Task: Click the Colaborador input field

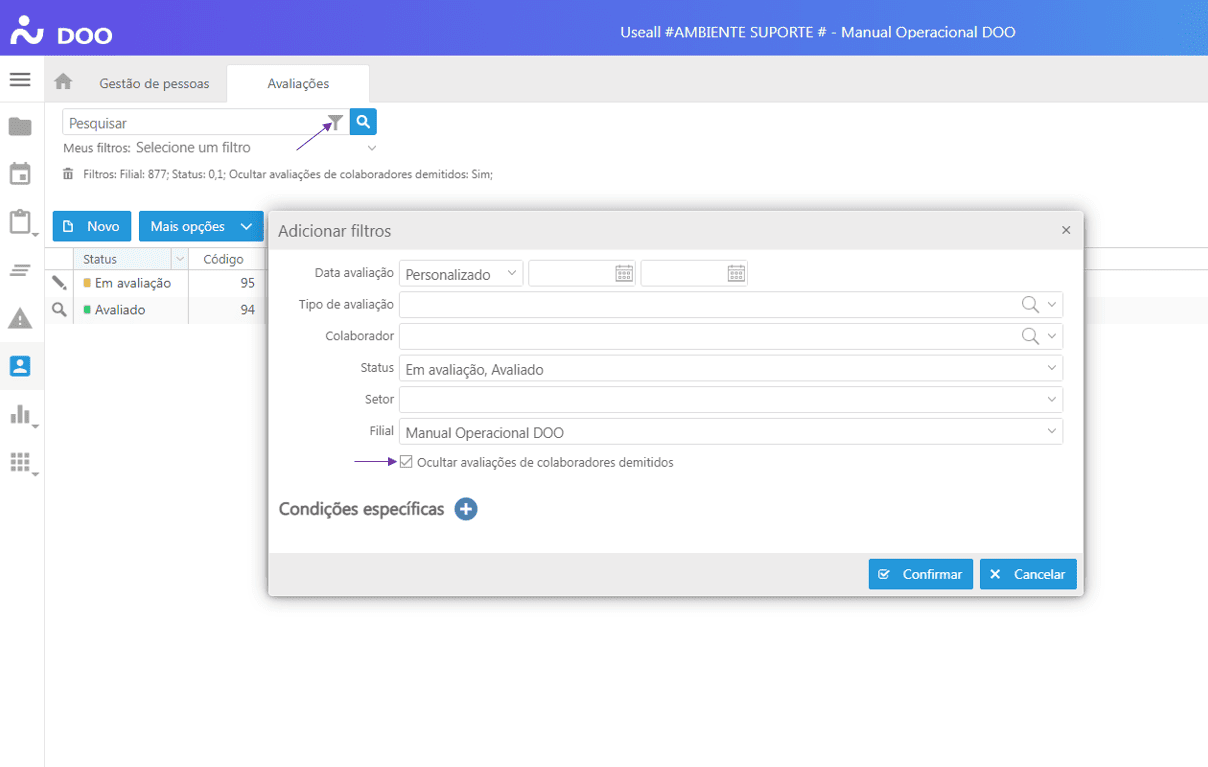Action: click(705, 337)
